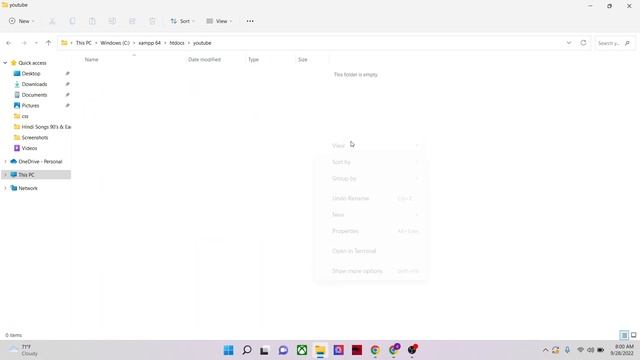Screen dimensions: 640x360
Task: Select Windows (C:) in the address breadcrumb
Action: 115,43
